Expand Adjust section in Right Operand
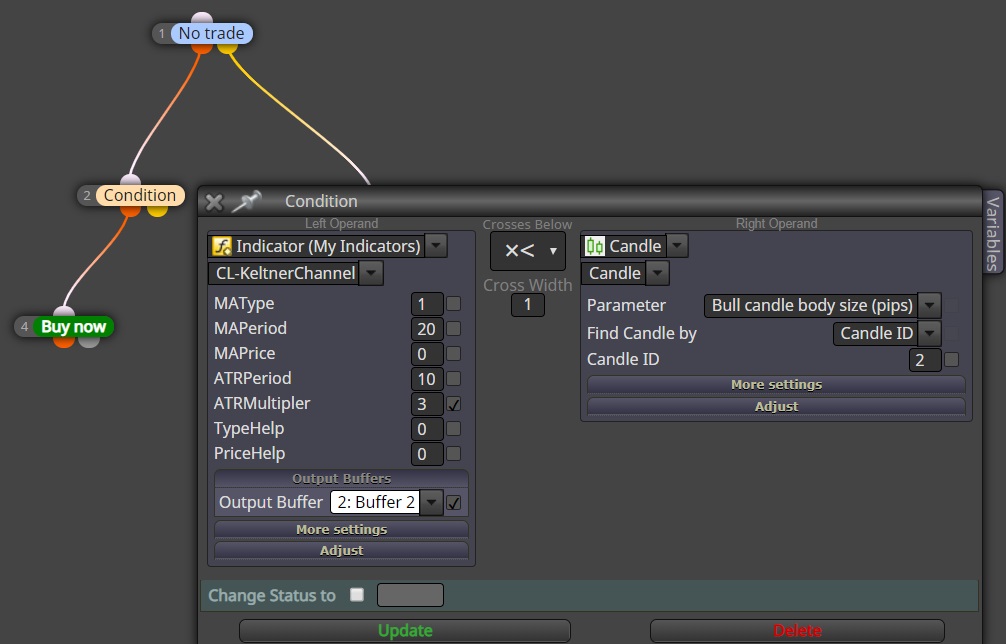1006x644 pixels. pos(776,406)
